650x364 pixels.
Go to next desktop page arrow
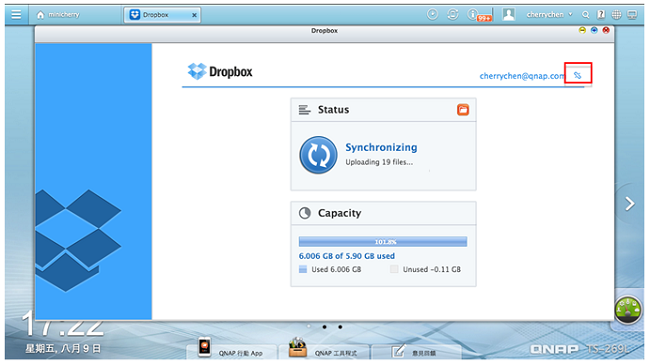pos(630,204)
